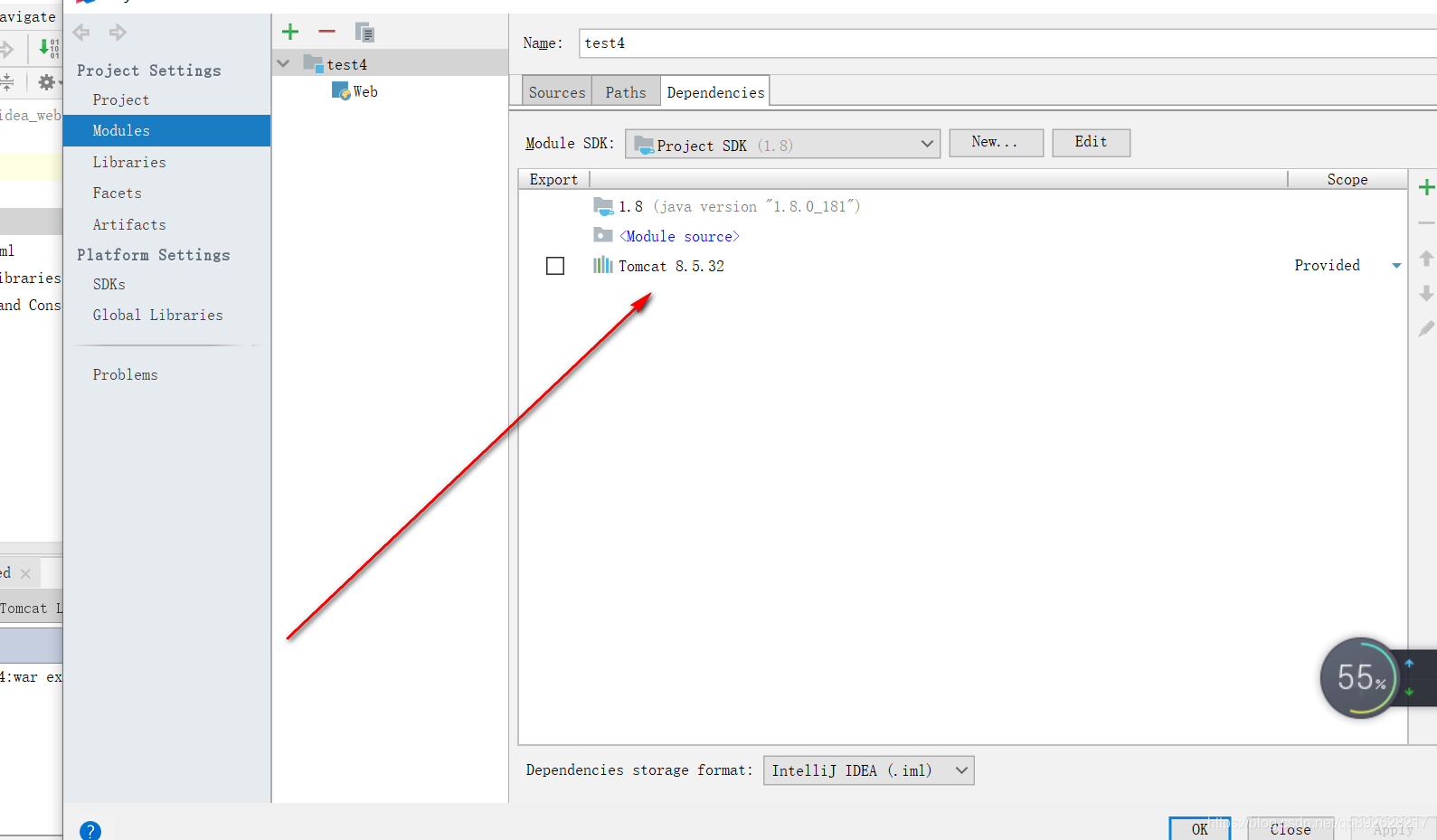
Task: Select Modules in the settings sidebar
Action: [167, 130]
